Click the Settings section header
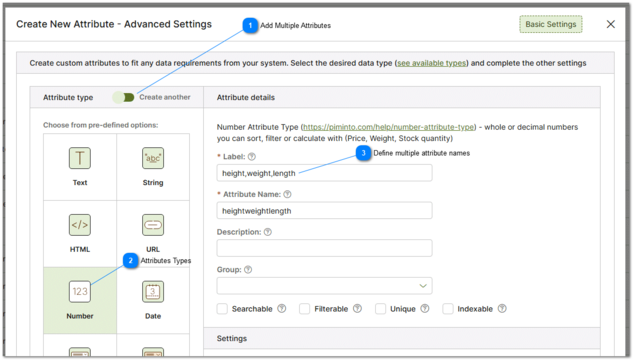Image resolution: width=634 pixels, height=361 pixels. click(402, 338)
